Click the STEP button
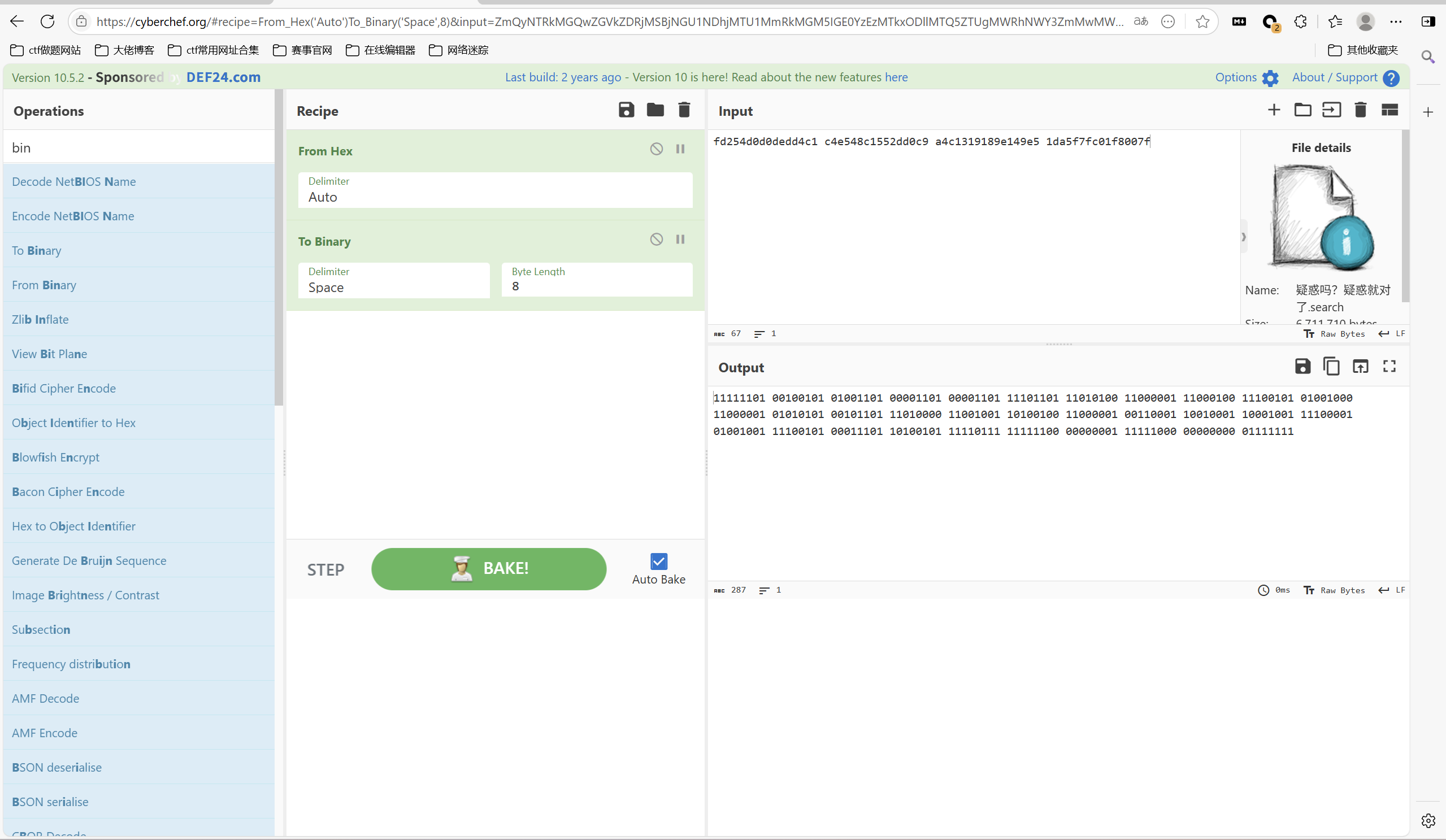Image resolution: width=1446 pixels, height=840 pixels. [x=325, y=570]
